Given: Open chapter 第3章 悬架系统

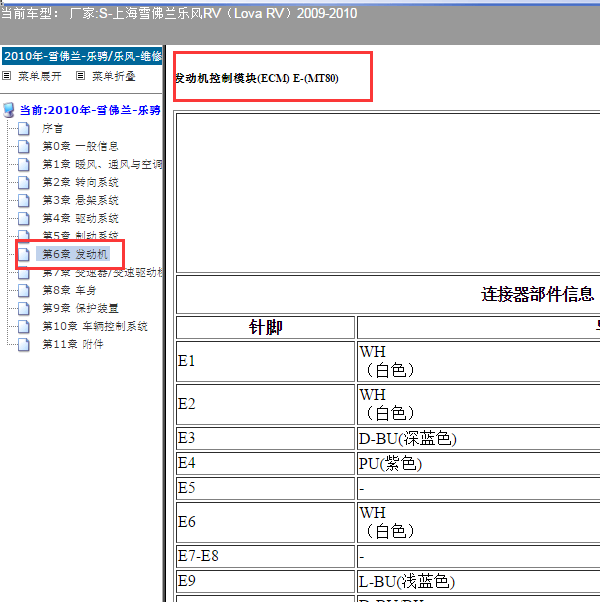Looking at the screenshot, I should [x=80, y=200].
